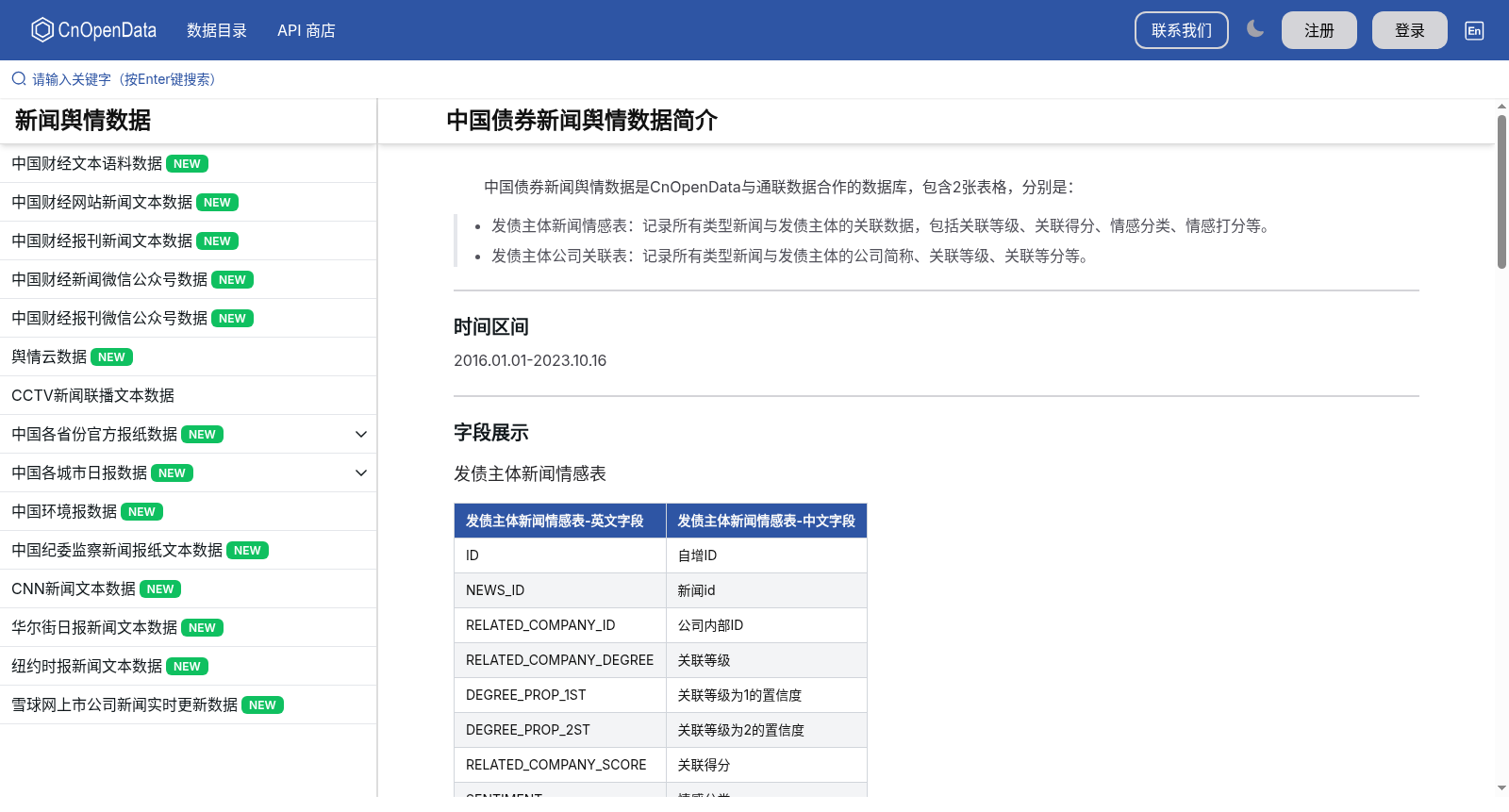Open 中国财经报刊新闻文本数据

pos(102,240)
